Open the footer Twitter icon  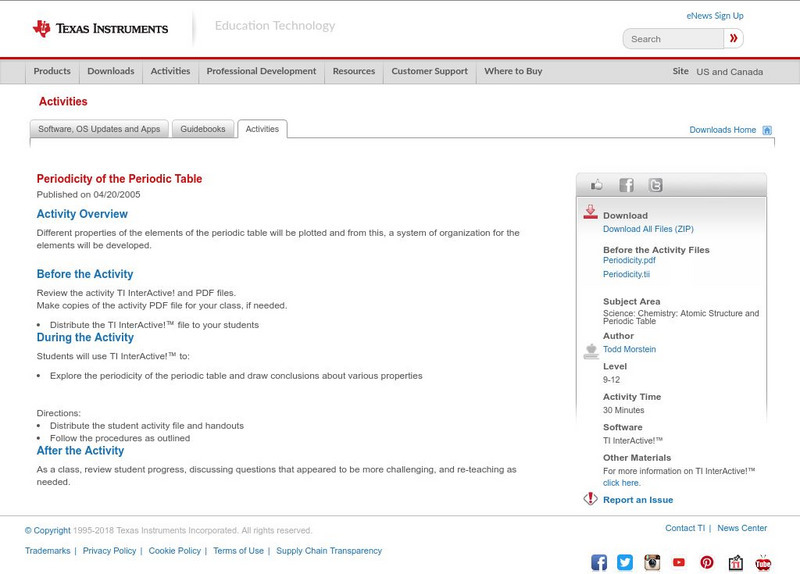[625, 562]
